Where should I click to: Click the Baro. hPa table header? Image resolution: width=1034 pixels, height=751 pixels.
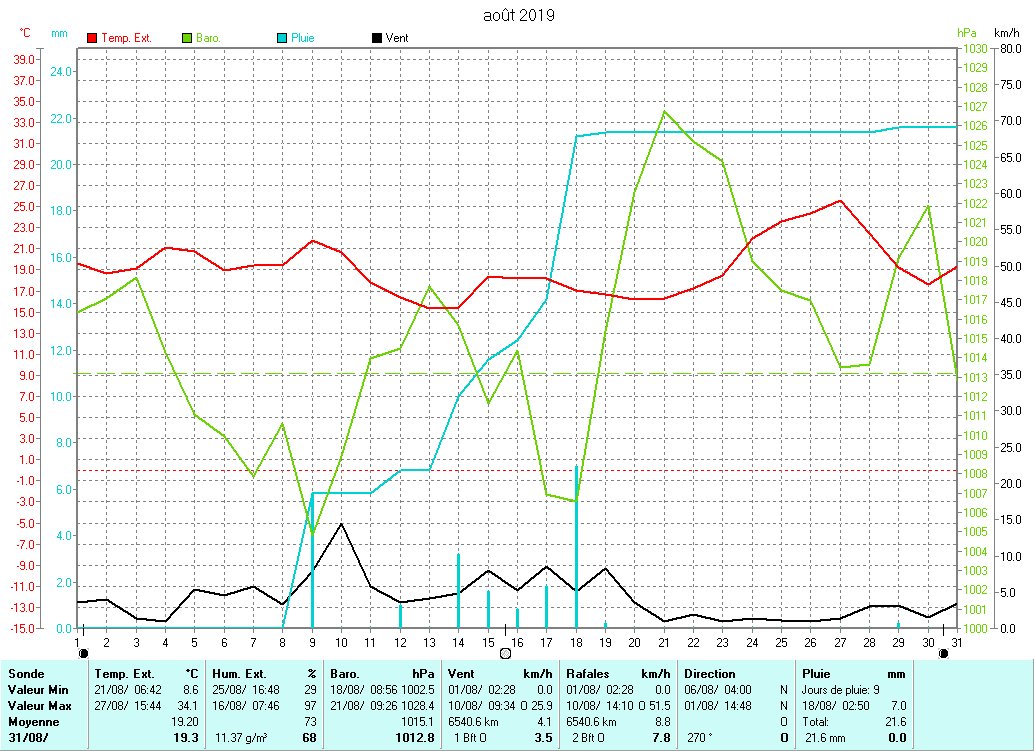click(350, 674)
